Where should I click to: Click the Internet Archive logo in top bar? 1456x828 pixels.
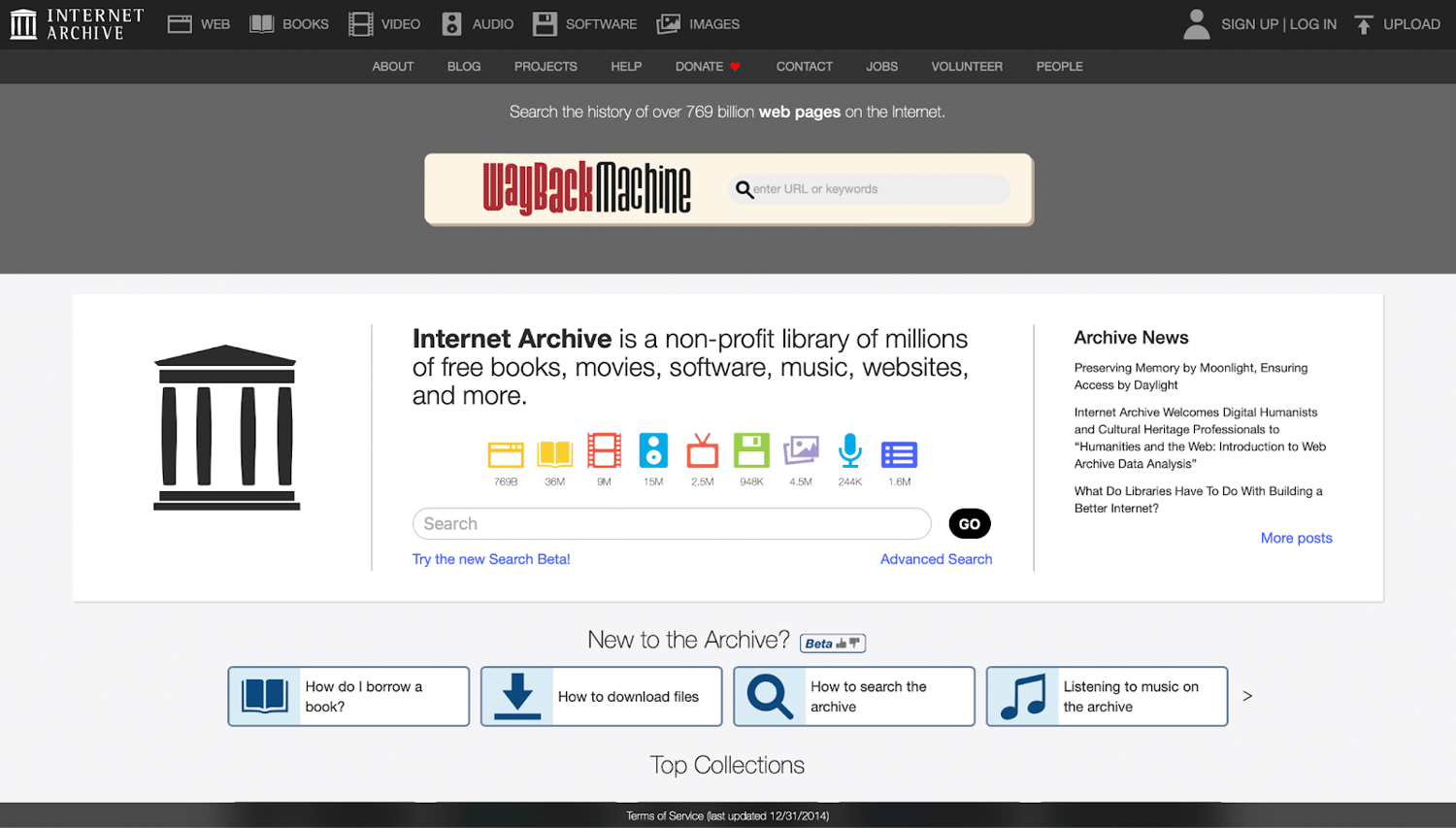pos(77,24)
